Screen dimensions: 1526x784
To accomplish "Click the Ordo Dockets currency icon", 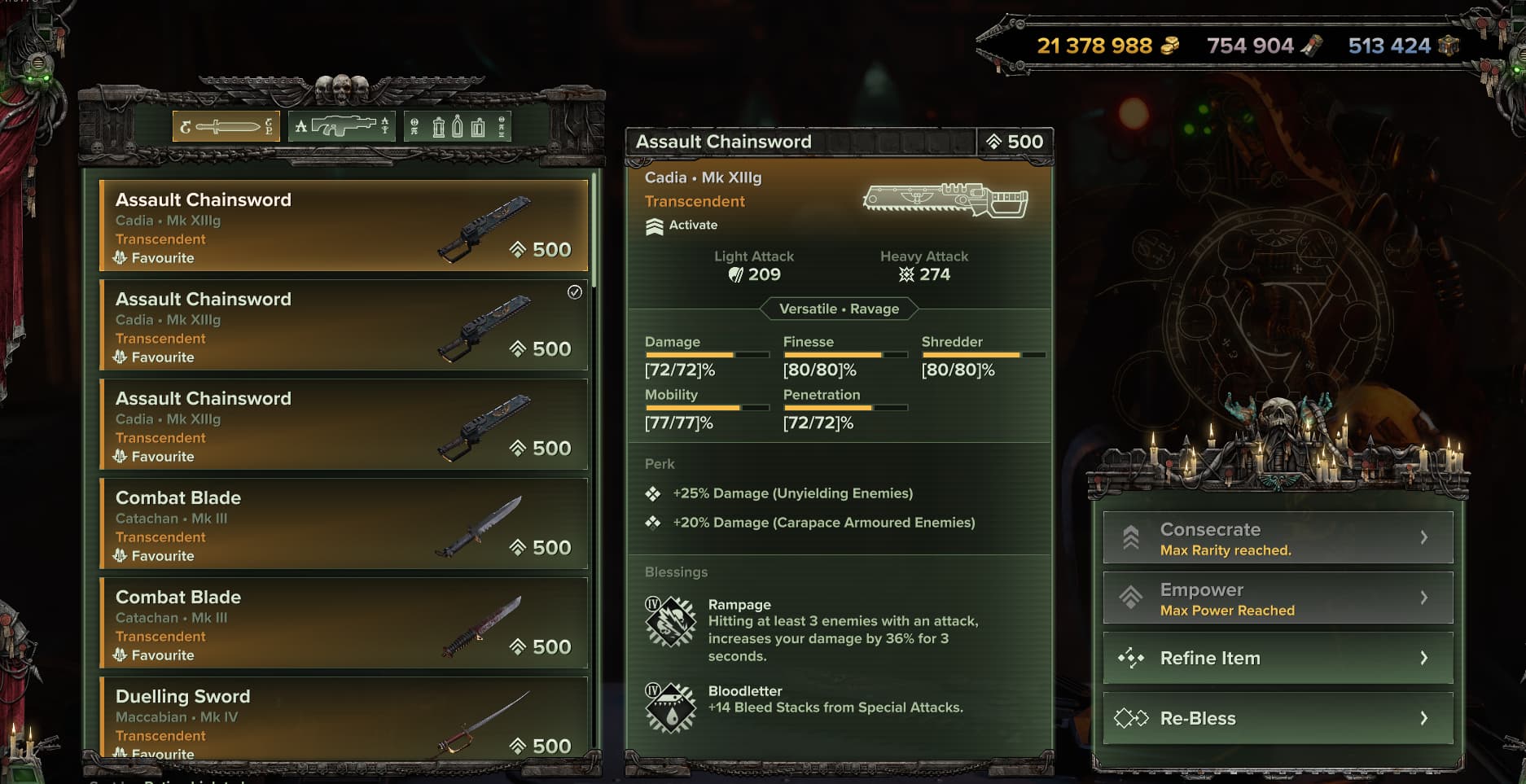I will click(x=1169, y=45).
